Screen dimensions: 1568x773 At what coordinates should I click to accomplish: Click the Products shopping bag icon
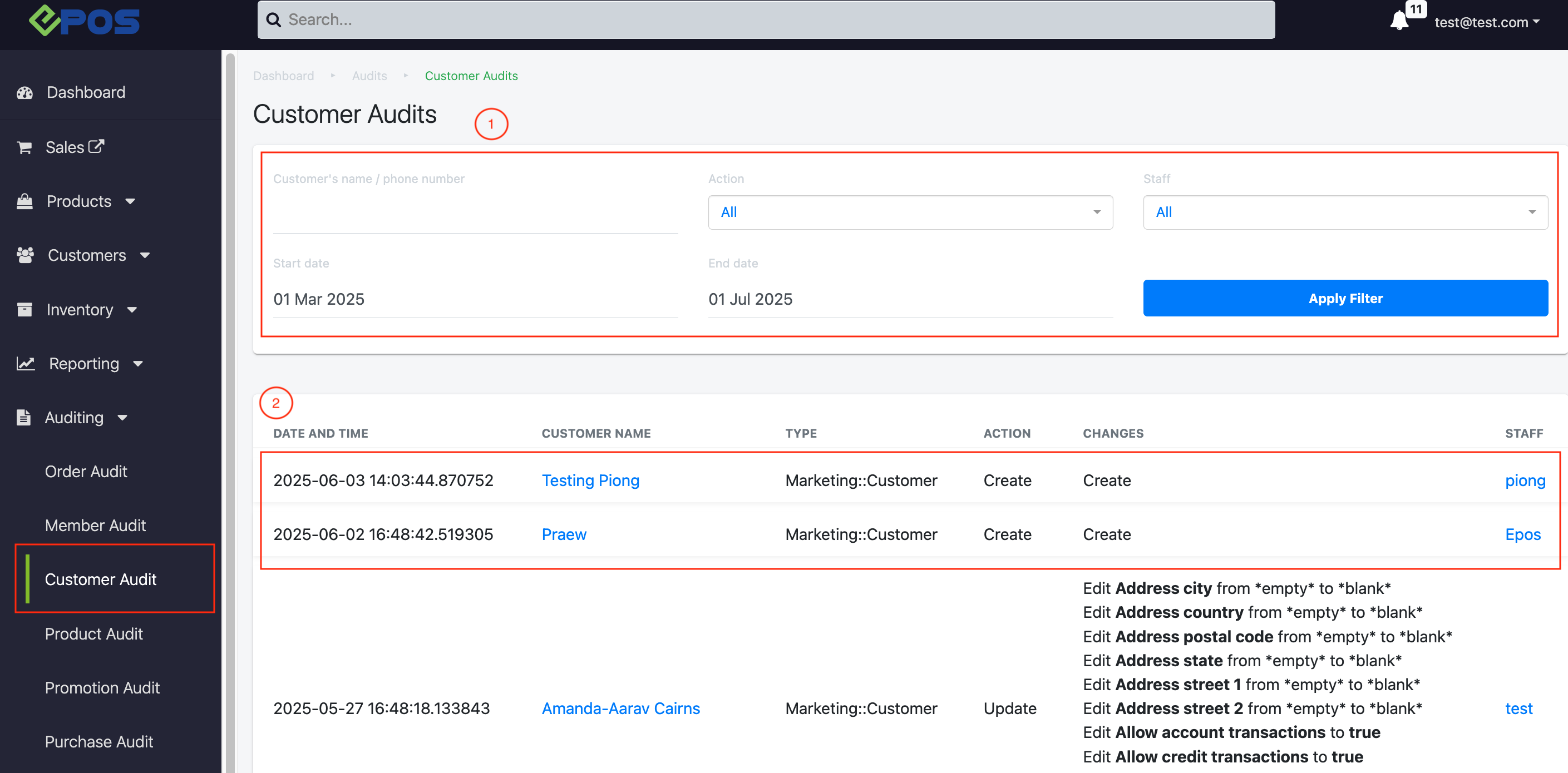(25, 201)
